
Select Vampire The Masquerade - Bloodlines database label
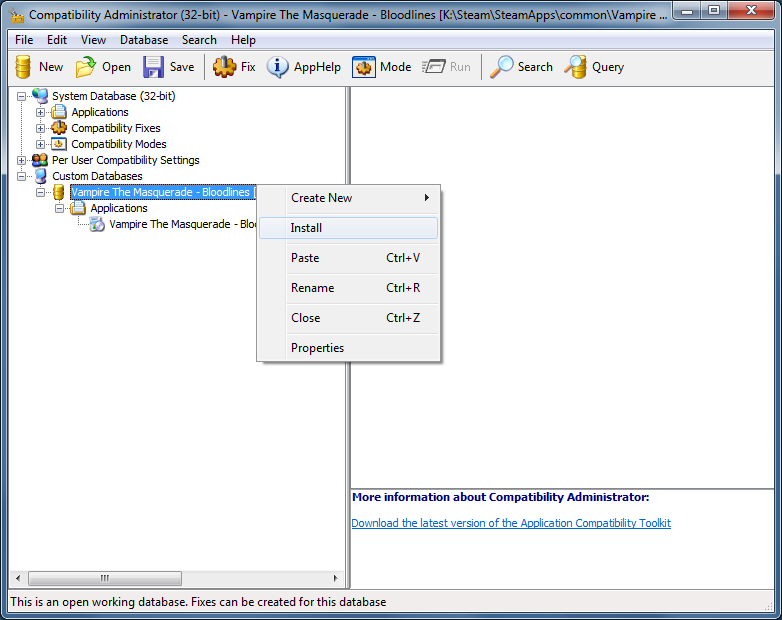pos(163,192)
